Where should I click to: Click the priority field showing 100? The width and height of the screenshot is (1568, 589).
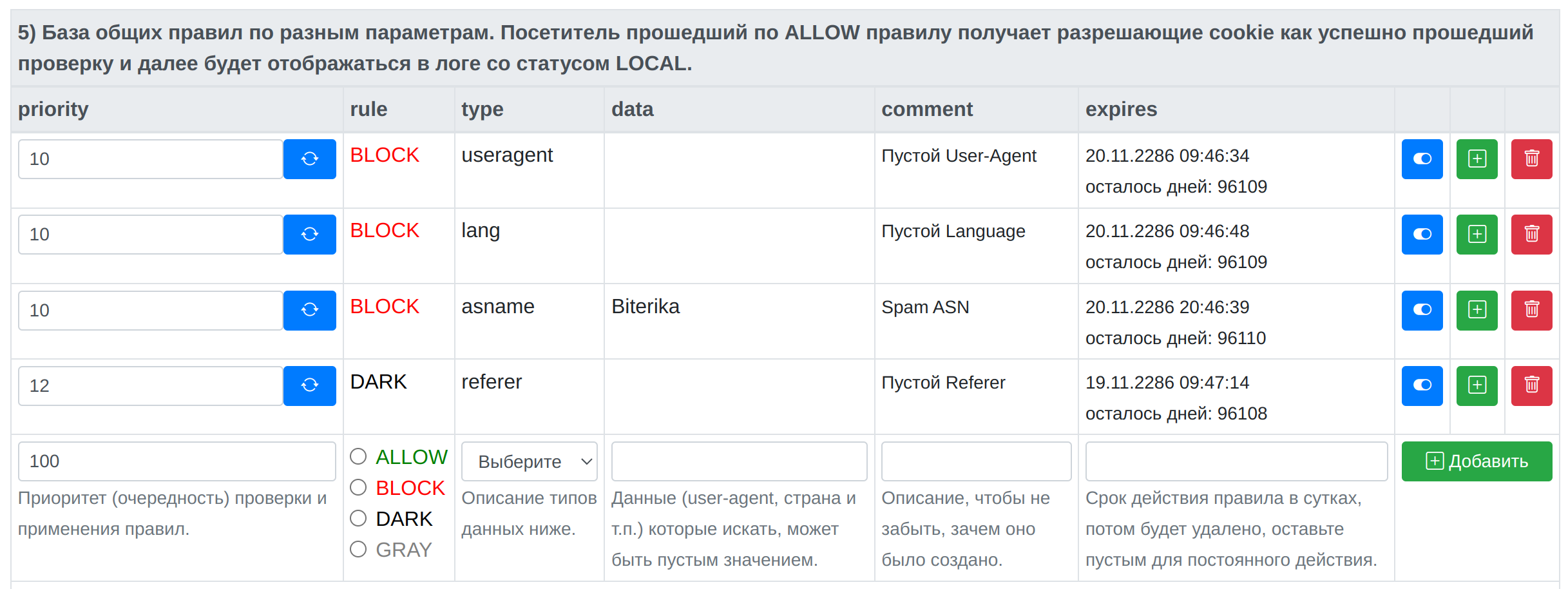(177, 461)
